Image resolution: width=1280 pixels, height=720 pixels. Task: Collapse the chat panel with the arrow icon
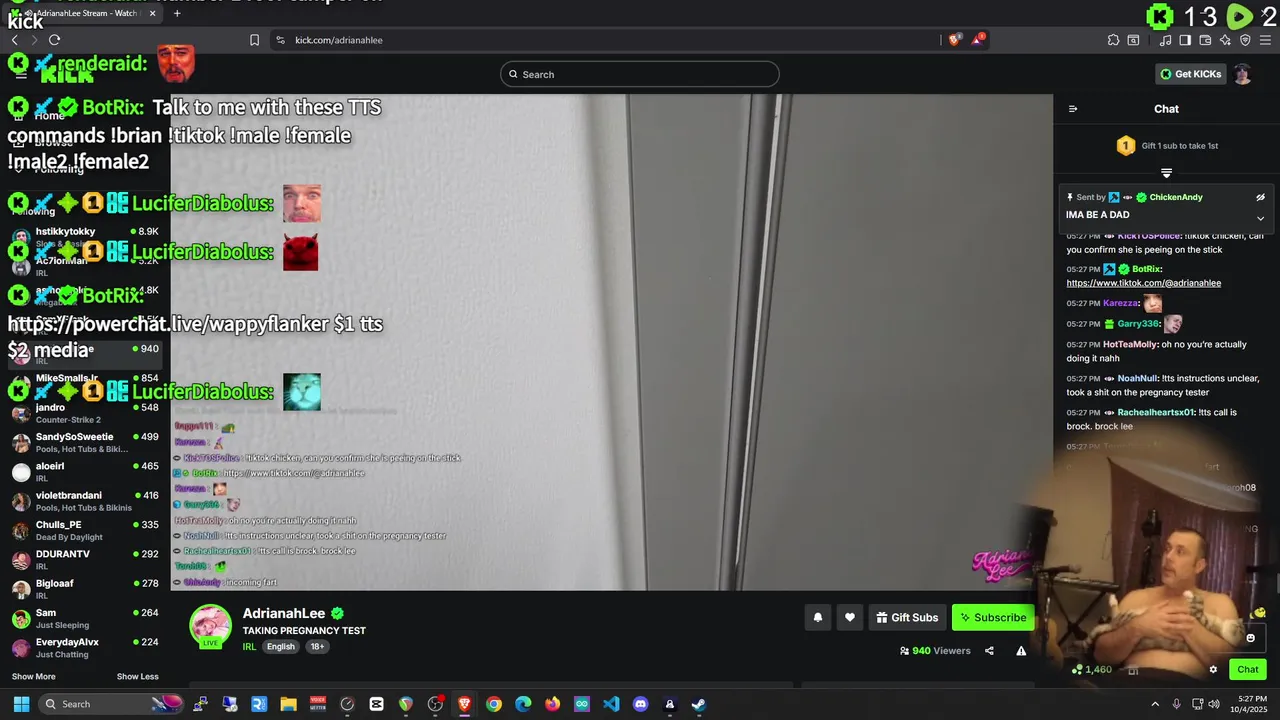(x=1073, y=109)
